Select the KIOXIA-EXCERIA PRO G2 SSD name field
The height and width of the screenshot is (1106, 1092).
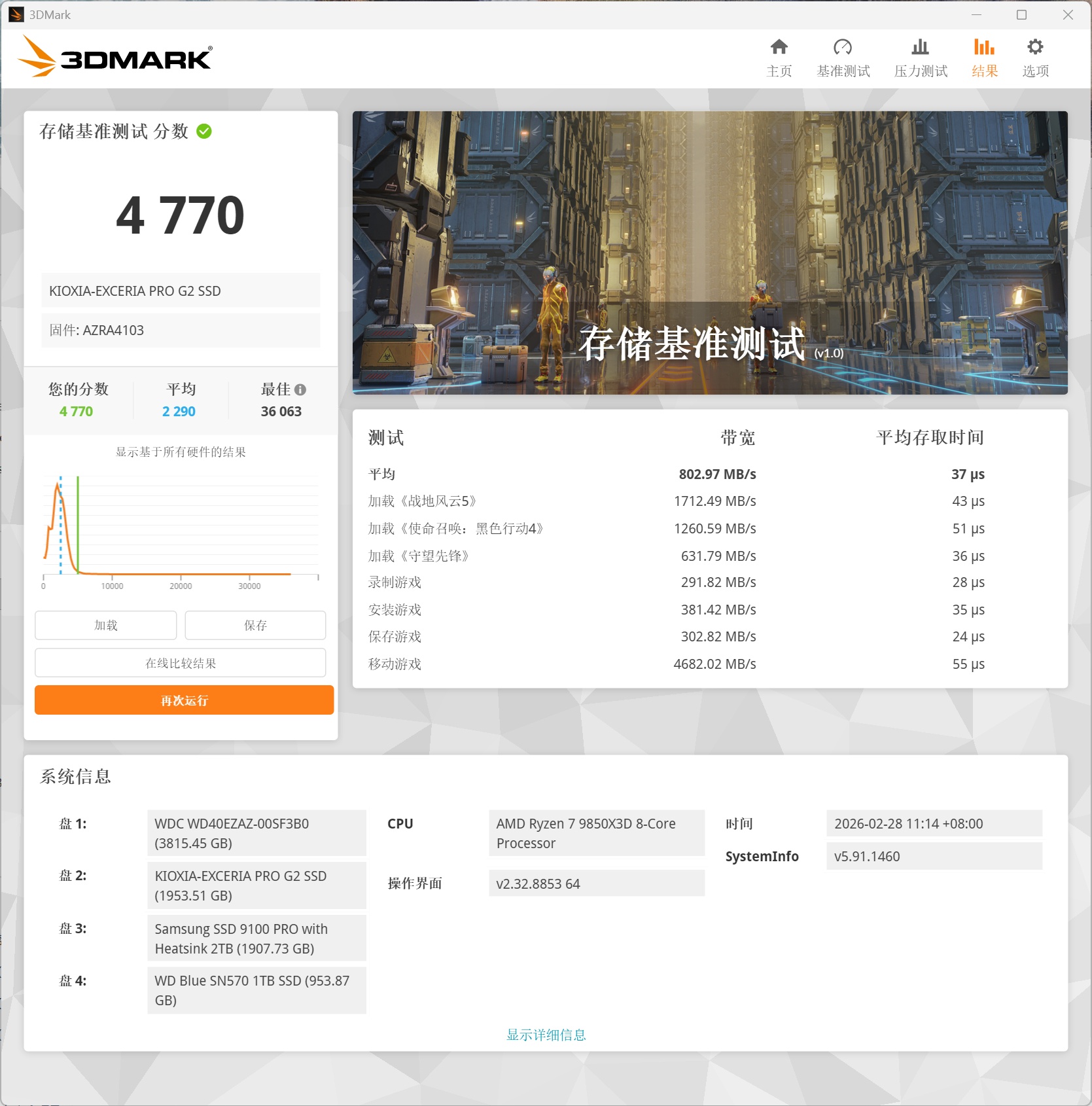[x=181, y=291]
